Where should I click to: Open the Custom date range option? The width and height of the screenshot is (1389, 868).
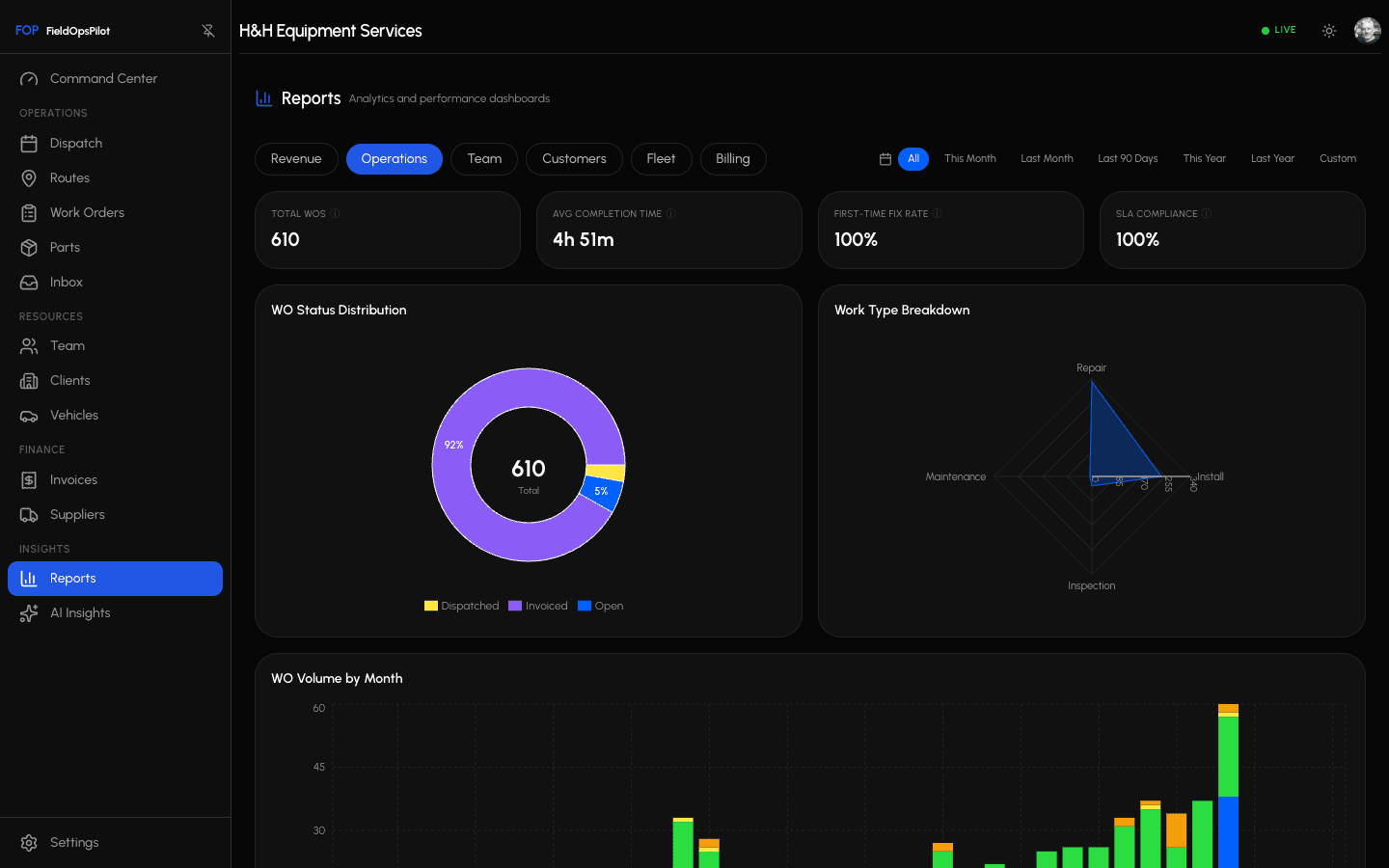(1338, 158)
